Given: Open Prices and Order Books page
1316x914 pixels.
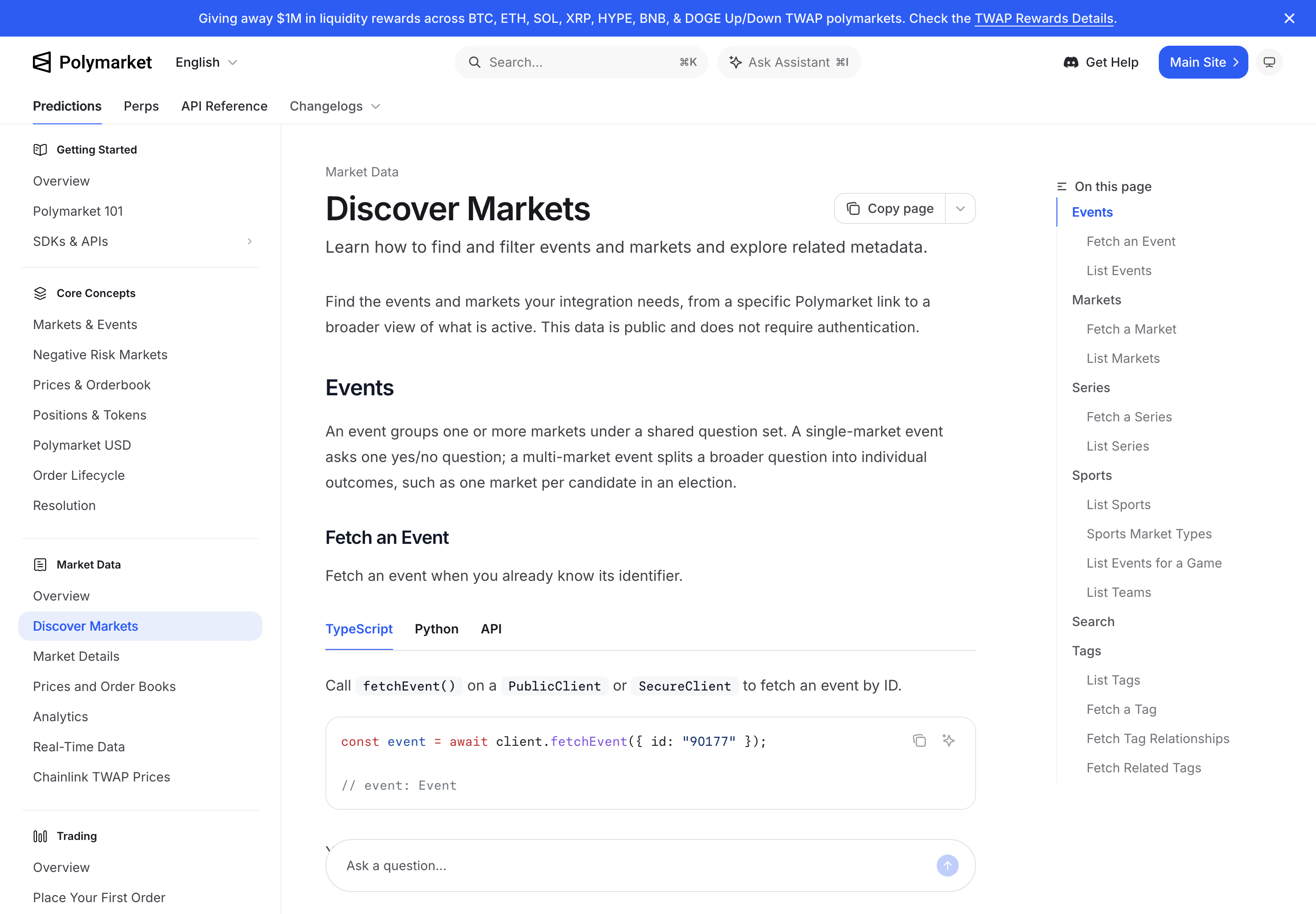Looking at the screenshot, I should tap(104, 687).
